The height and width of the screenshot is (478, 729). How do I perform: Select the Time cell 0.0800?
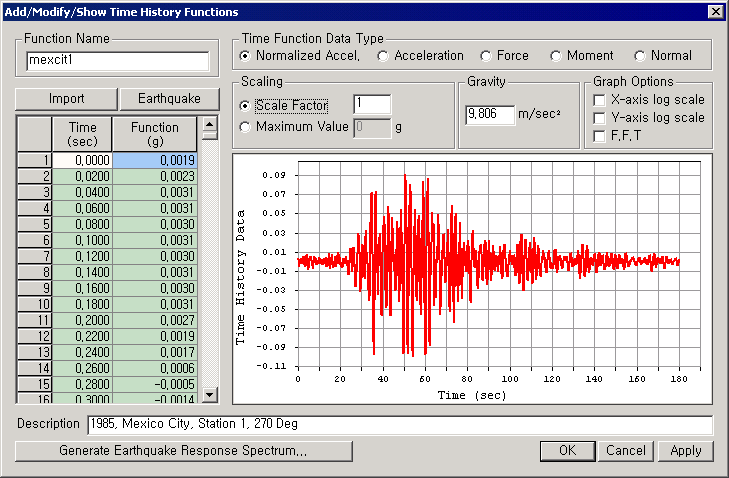(82, 225)
